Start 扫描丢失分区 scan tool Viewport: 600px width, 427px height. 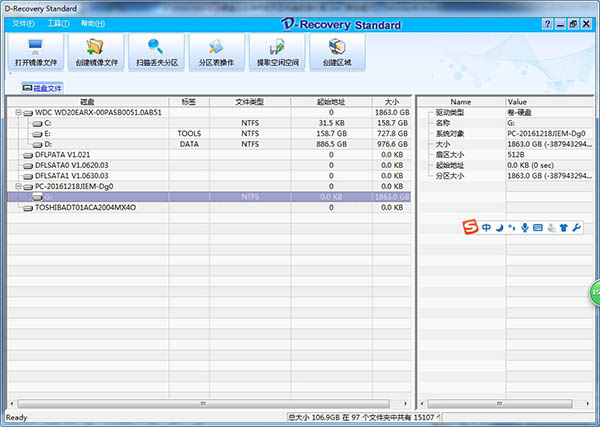(x=157, y=52)
